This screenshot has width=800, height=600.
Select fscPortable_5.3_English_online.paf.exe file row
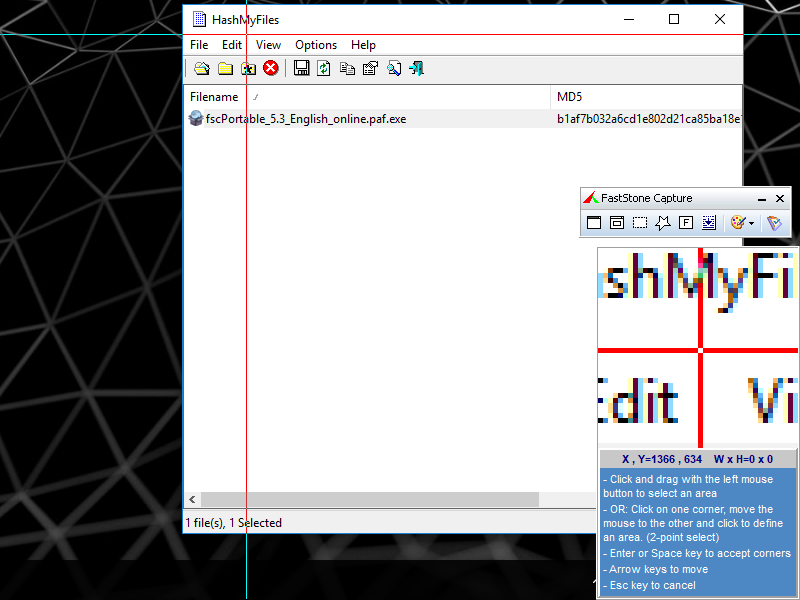click(305, 119)
